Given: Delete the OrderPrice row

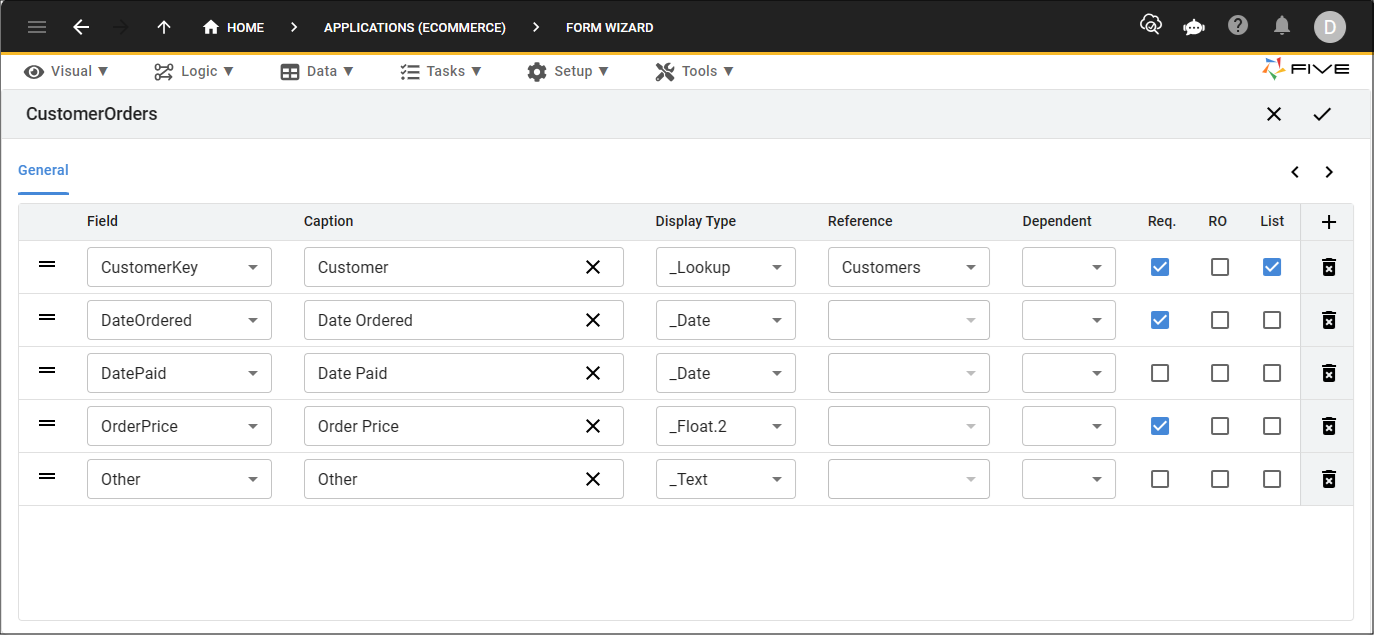Looking at the screenshot, I should [1328, 426].
